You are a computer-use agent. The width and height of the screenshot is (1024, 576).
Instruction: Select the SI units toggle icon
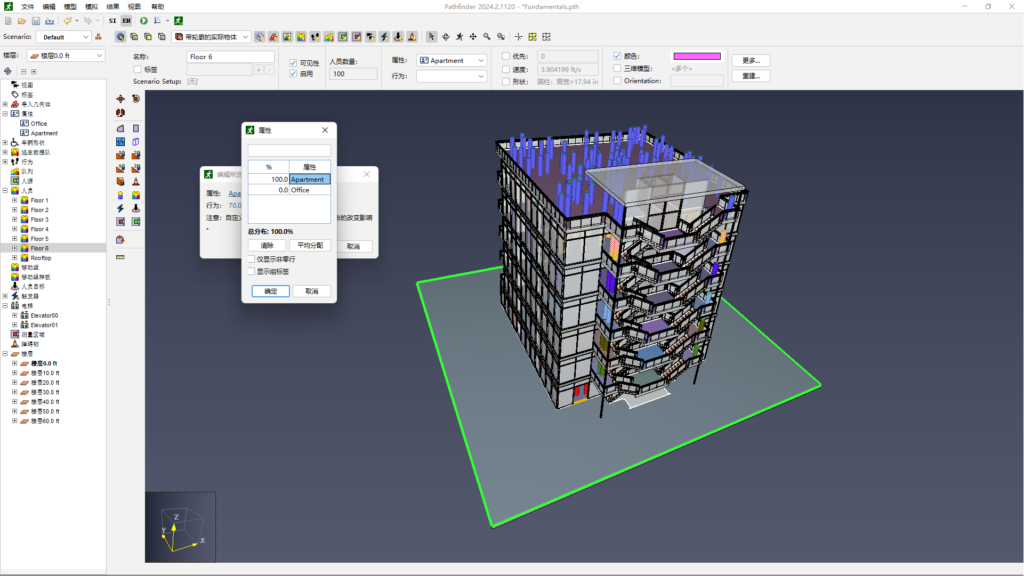112,20
